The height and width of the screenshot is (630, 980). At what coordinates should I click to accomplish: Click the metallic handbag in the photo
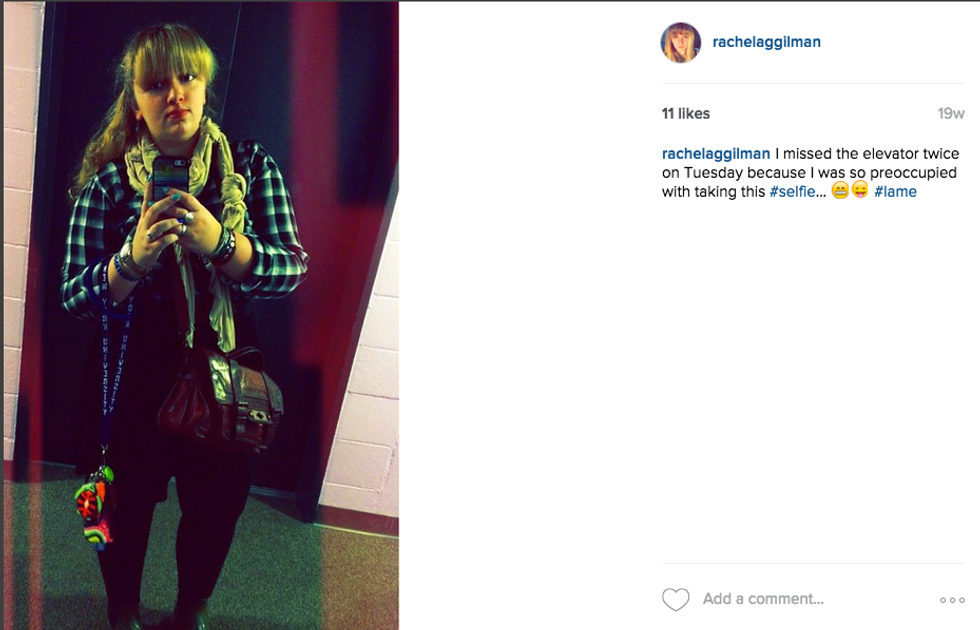220,397
